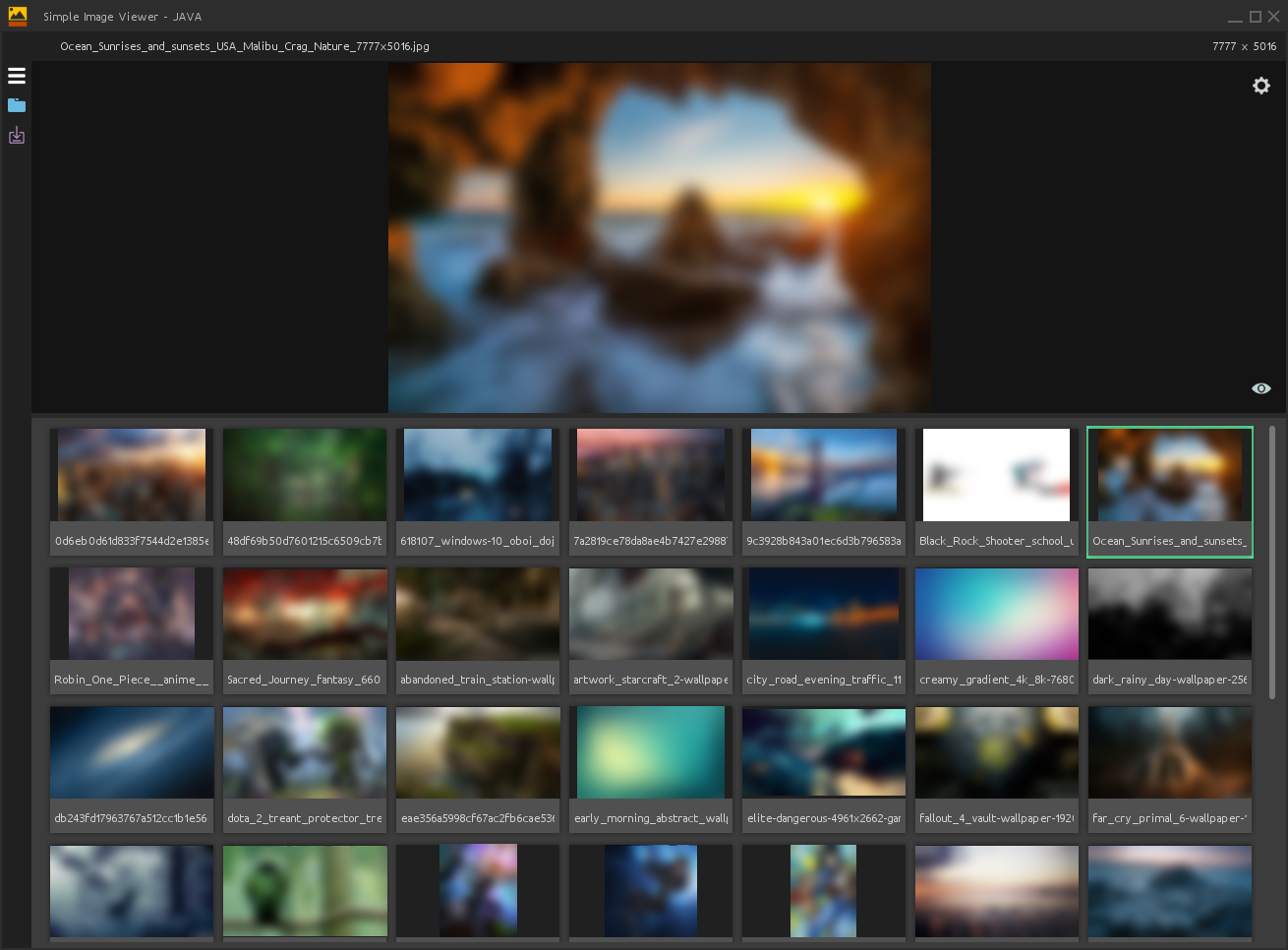Screen dimensions: 1288x950
Task: Maximize the Simple Image Viewer window
Action: [x=1256, y=17]
